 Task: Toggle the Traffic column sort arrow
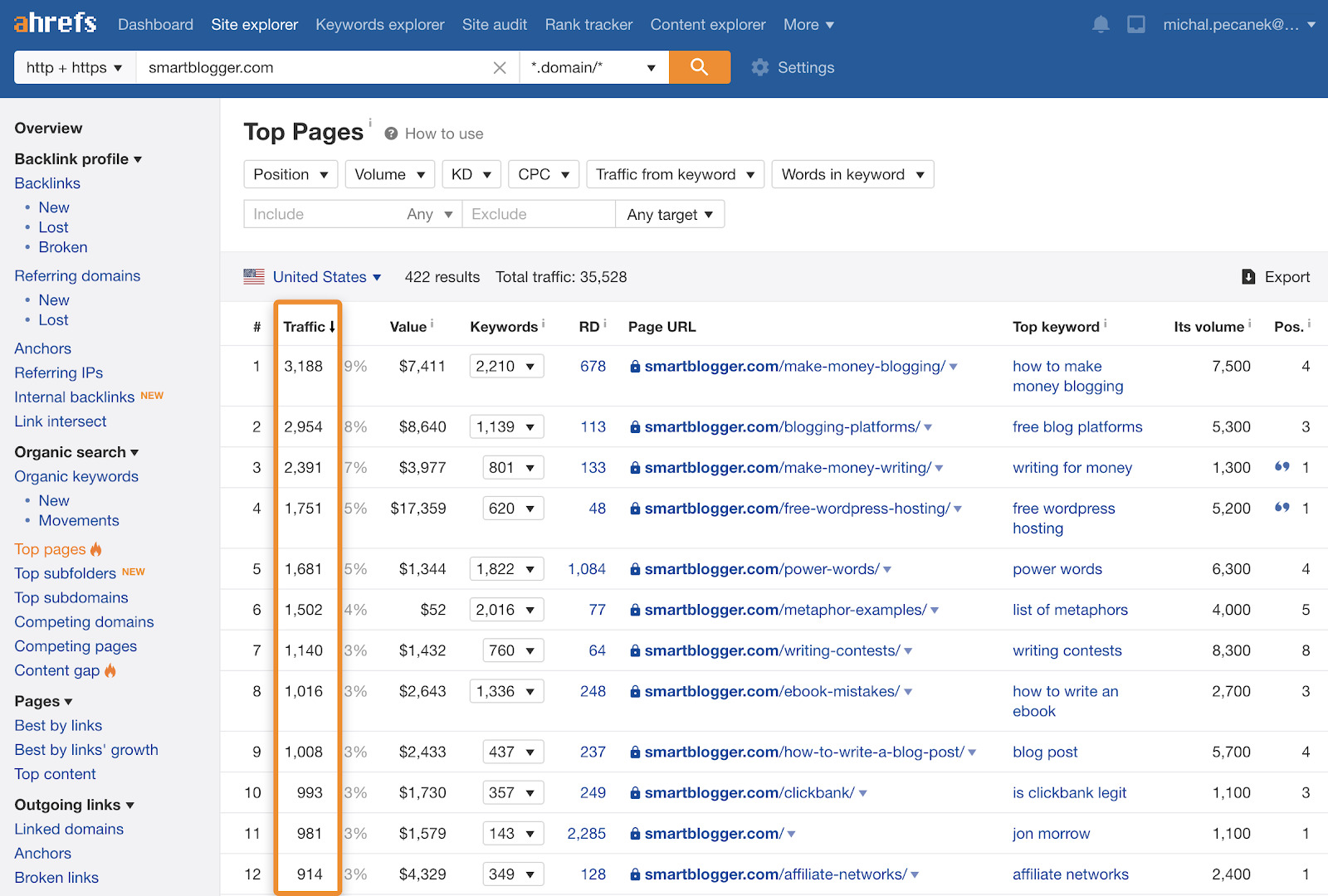point(333,326)
